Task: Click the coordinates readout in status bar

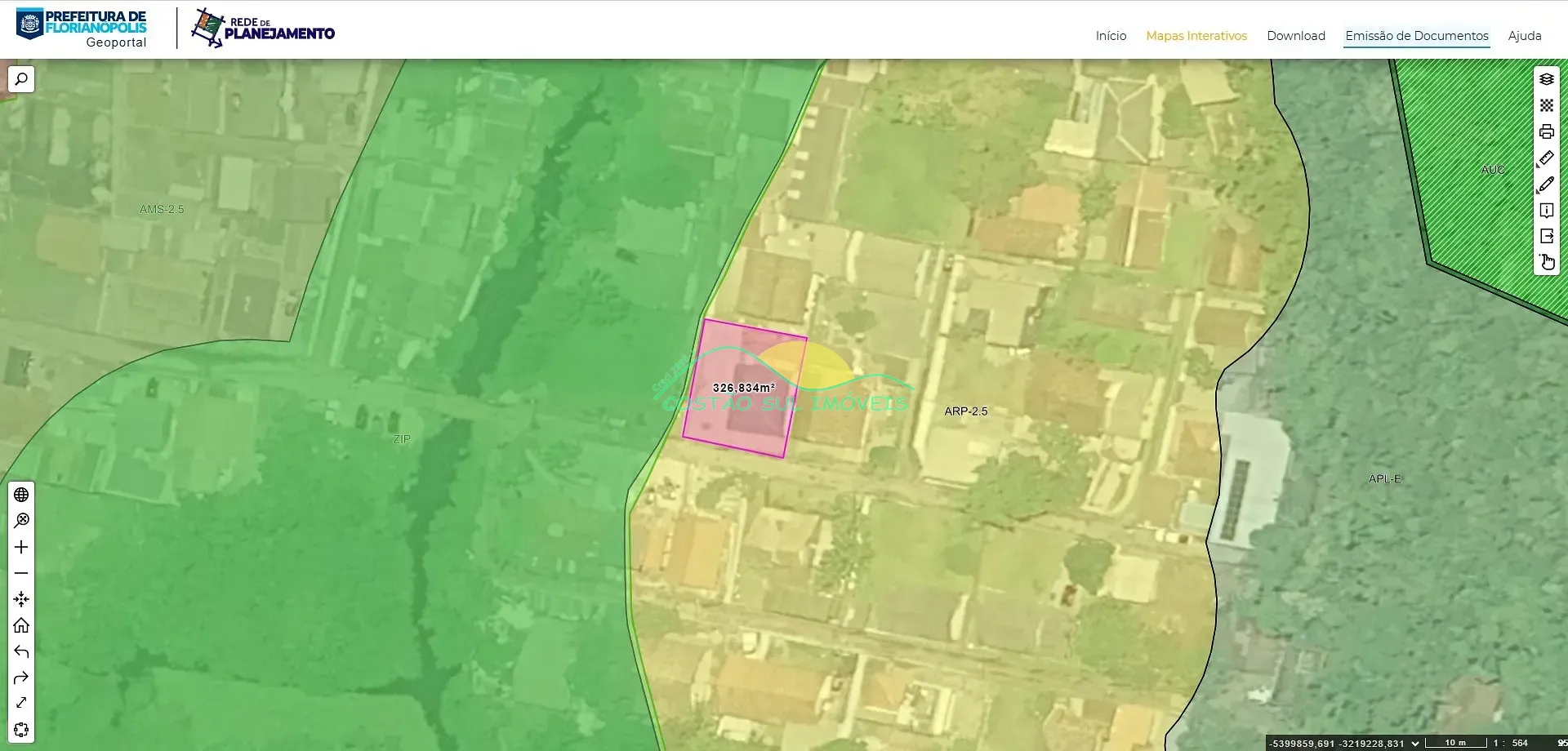Action: [x=1337, y=744]
